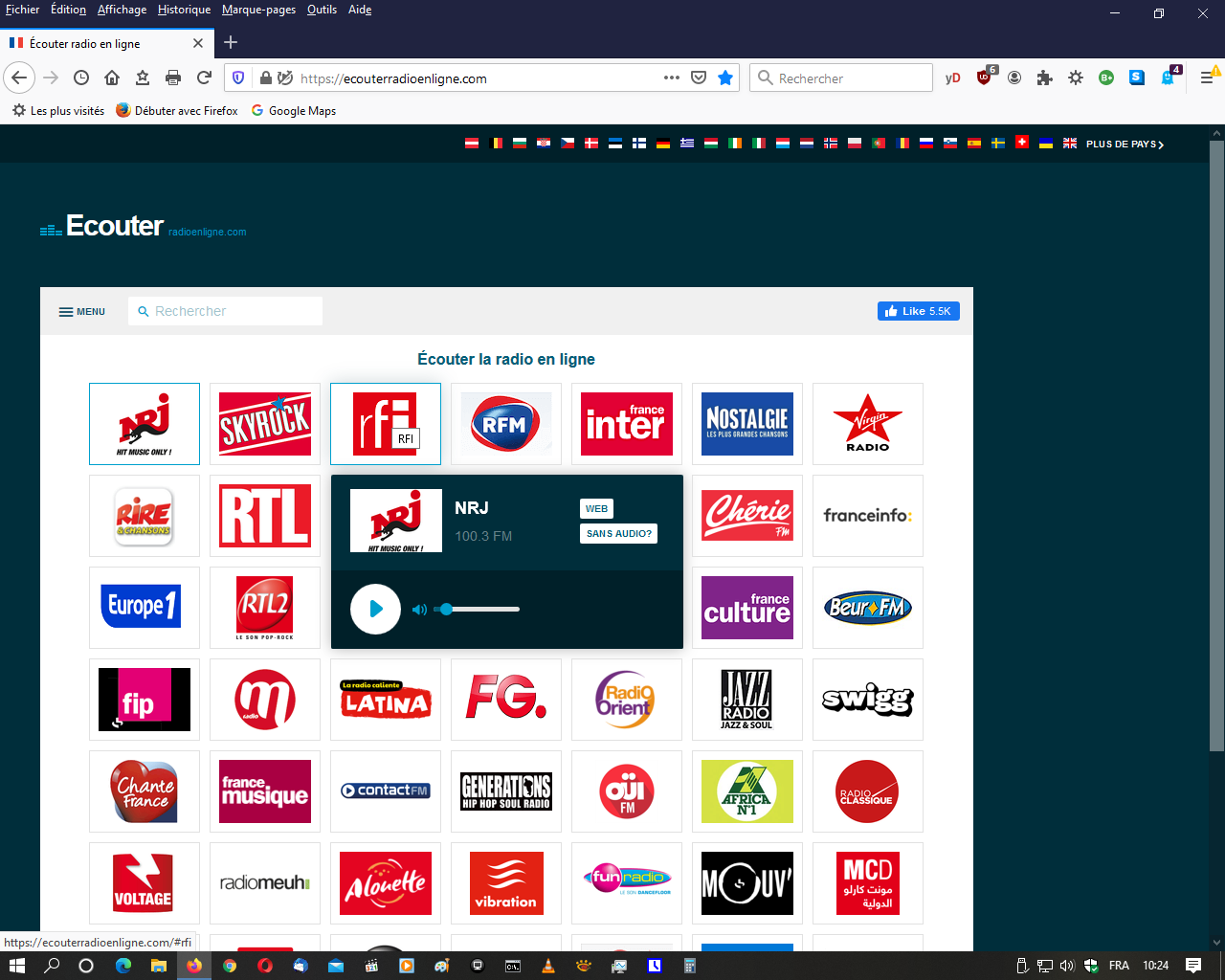Viewport: 1225px width, 980px height.
Task: Go to the Firefox home page
Action: pos(112,78)
